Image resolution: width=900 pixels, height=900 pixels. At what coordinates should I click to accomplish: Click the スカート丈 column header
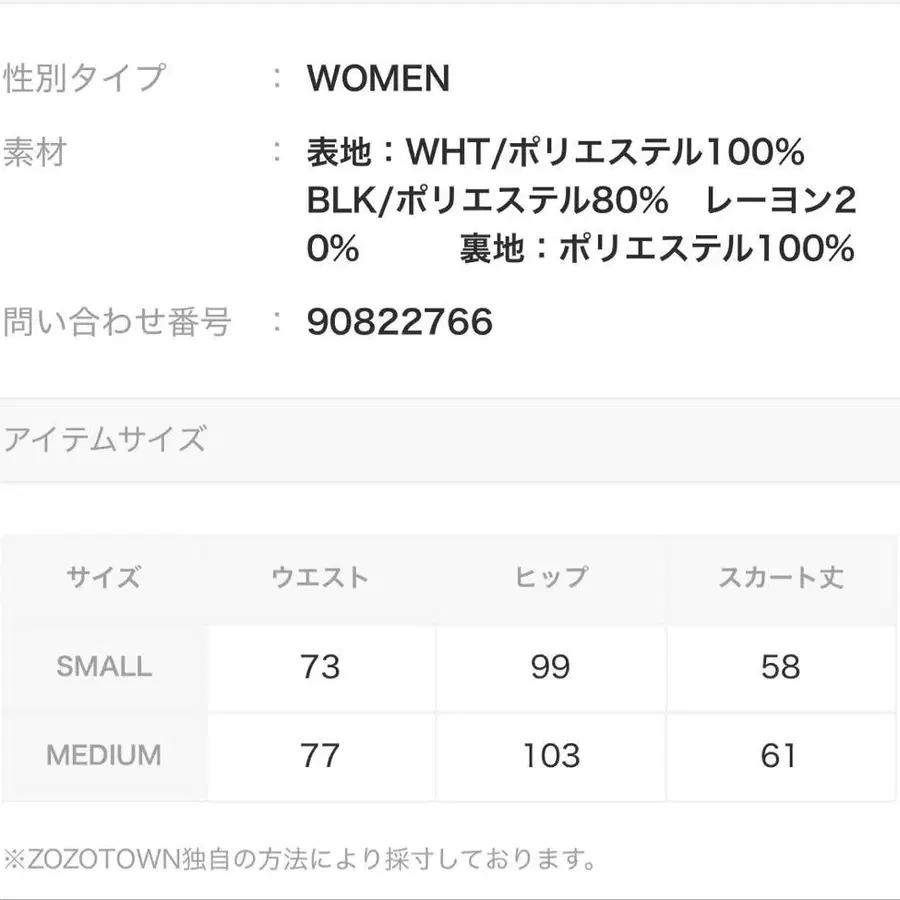coord(780,577)
